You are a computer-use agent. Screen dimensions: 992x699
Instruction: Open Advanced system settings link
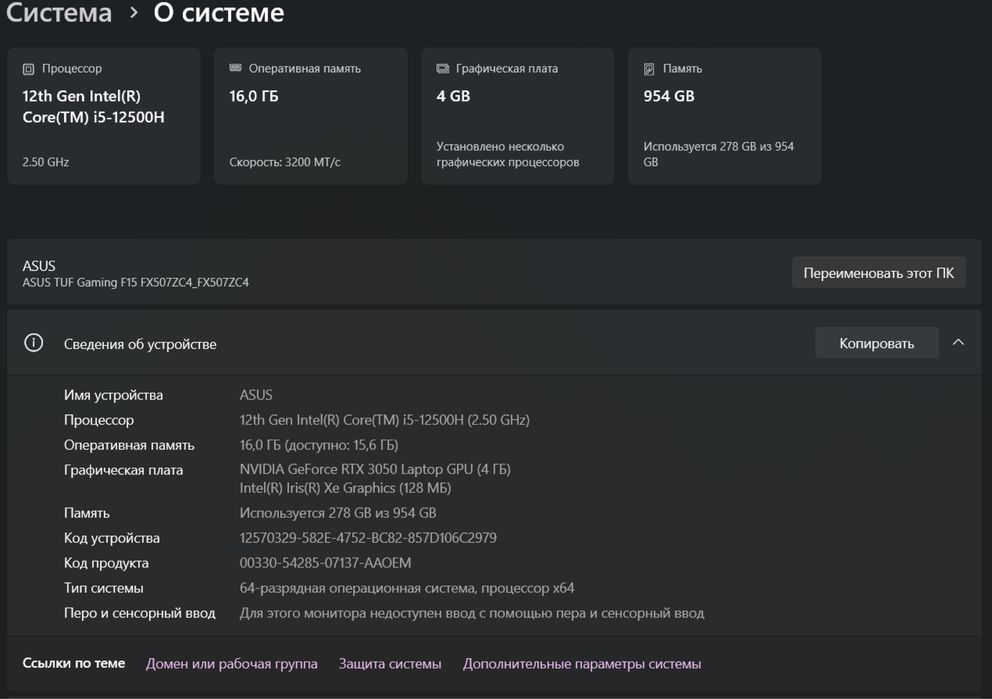[x=582, y=664]
